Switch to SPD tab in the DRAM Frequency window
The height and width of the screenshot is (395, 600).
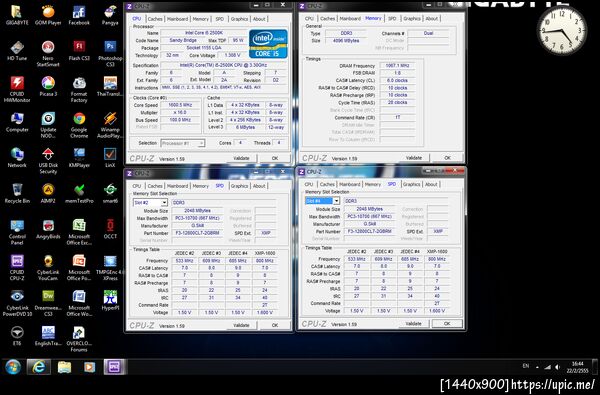point(392,18)
